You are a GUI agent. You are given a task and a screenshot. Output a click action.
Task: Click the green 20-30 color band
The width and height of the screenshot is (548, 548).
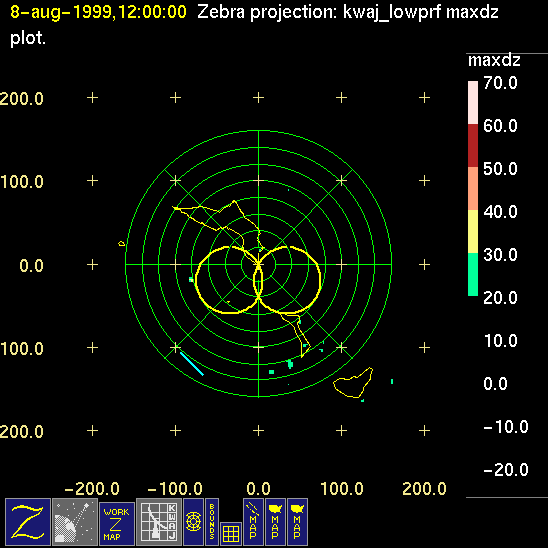coord(473,274)
